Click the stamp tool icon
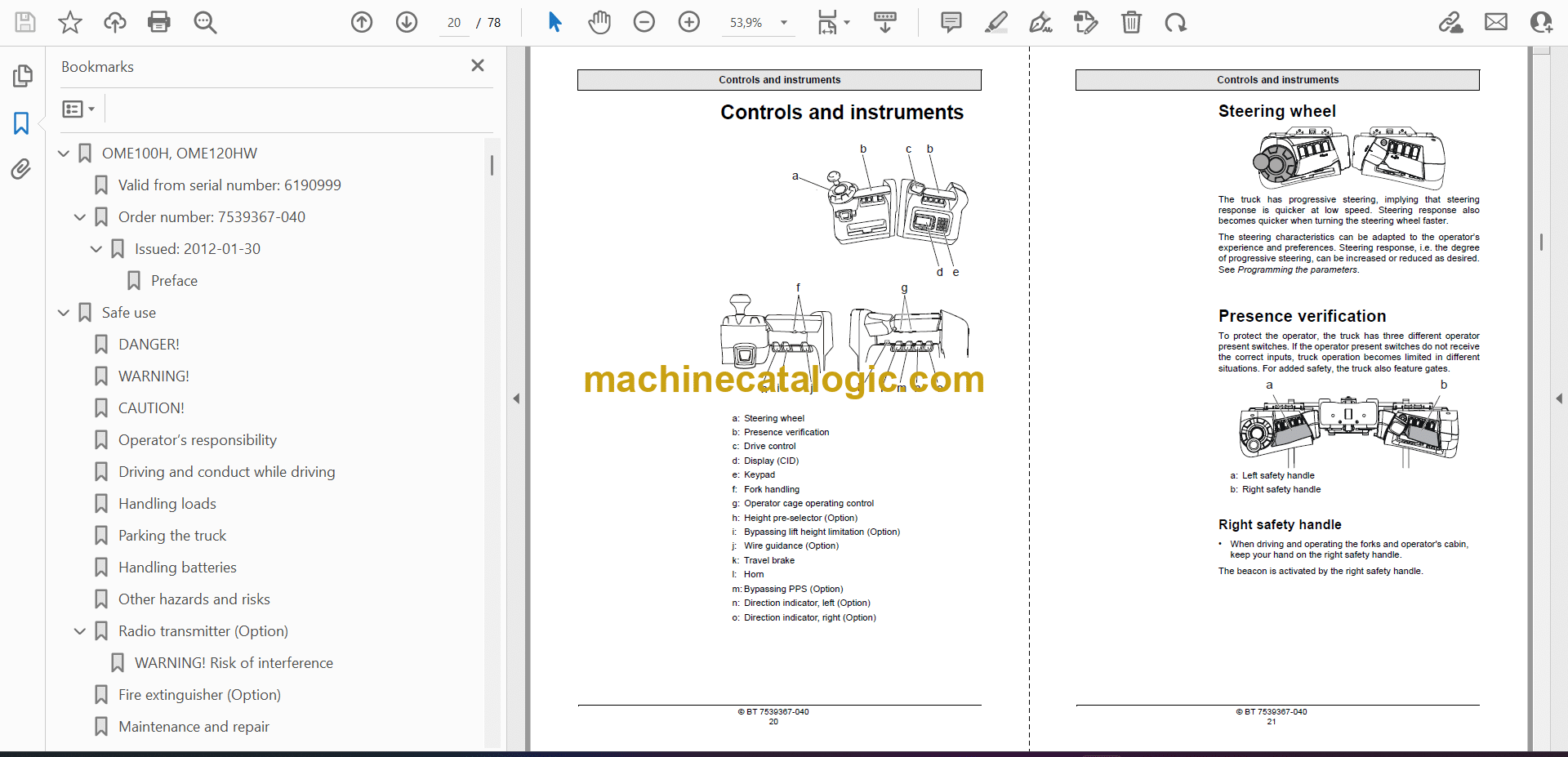Image resolution: width=1568 pixels, height=757 pixels. point(1086,22)
